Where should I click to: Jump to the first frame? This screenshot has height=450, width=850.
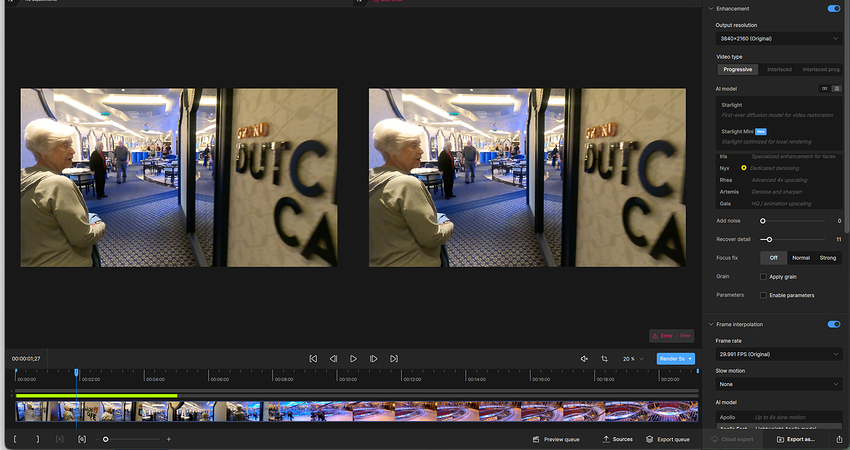[x=313, y=358]
